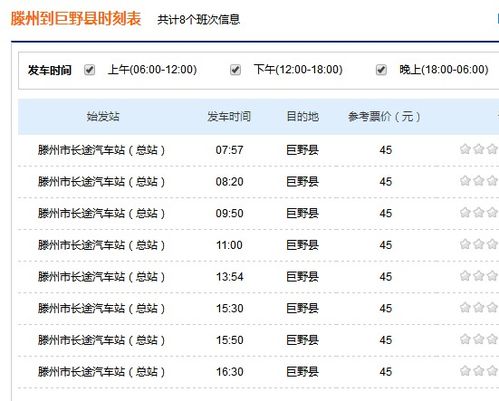The width and height of the screenshot is (499, 401).
Task: Click 巨野县 destination in the 11:00 row
Action: pyautogui.click(x=303, y=245)
